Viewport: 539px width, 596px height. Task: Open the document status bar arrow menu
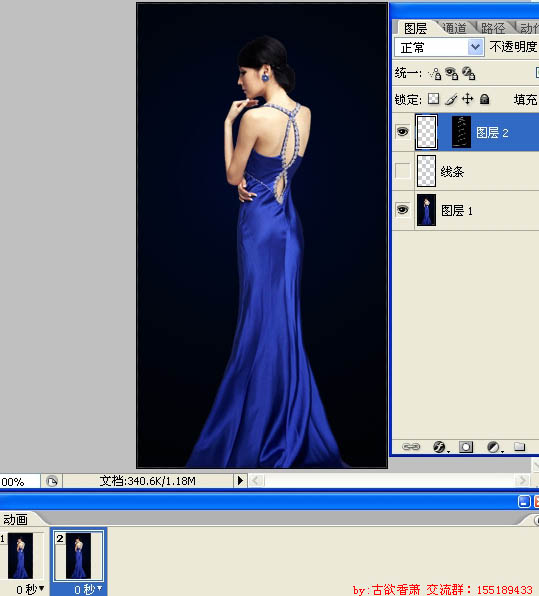pos(240,481)
